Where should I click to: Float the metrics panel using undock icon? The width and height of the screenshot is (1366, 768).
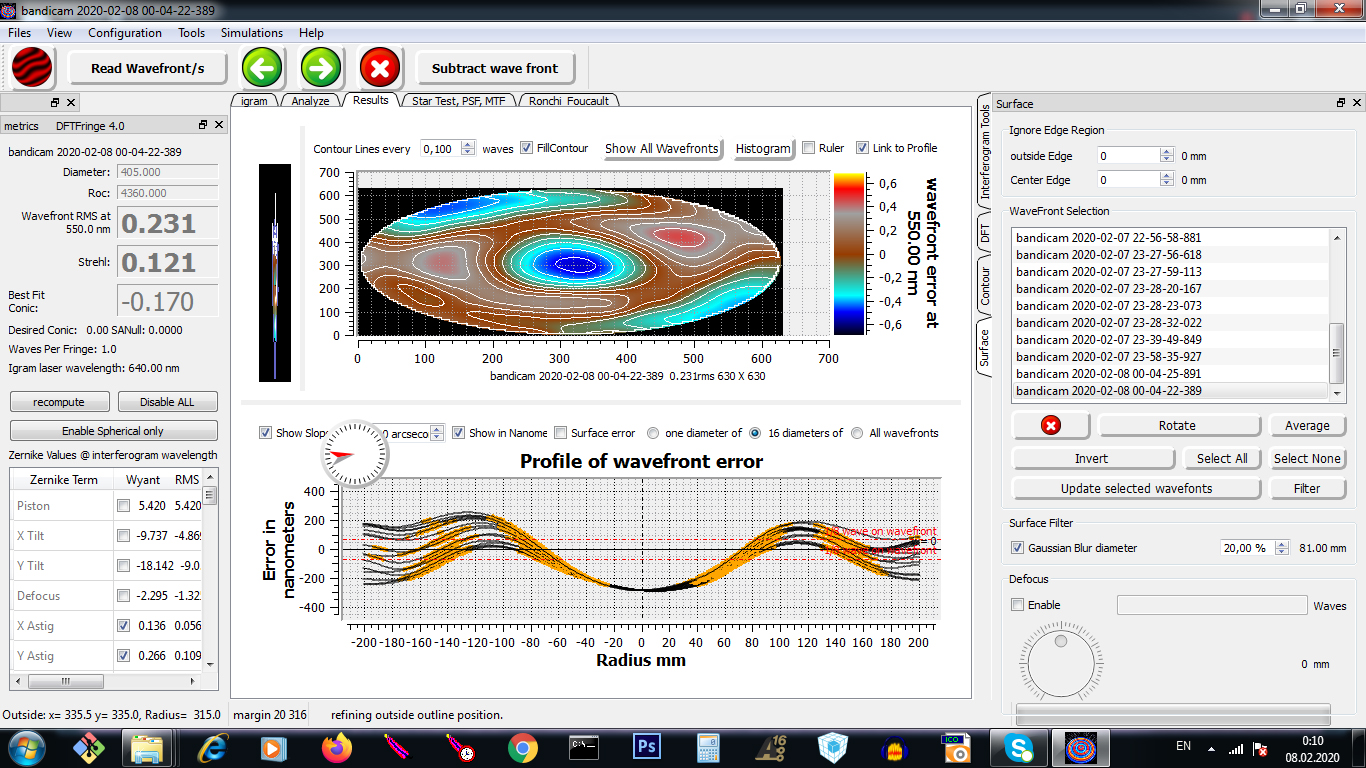point(203,125)
